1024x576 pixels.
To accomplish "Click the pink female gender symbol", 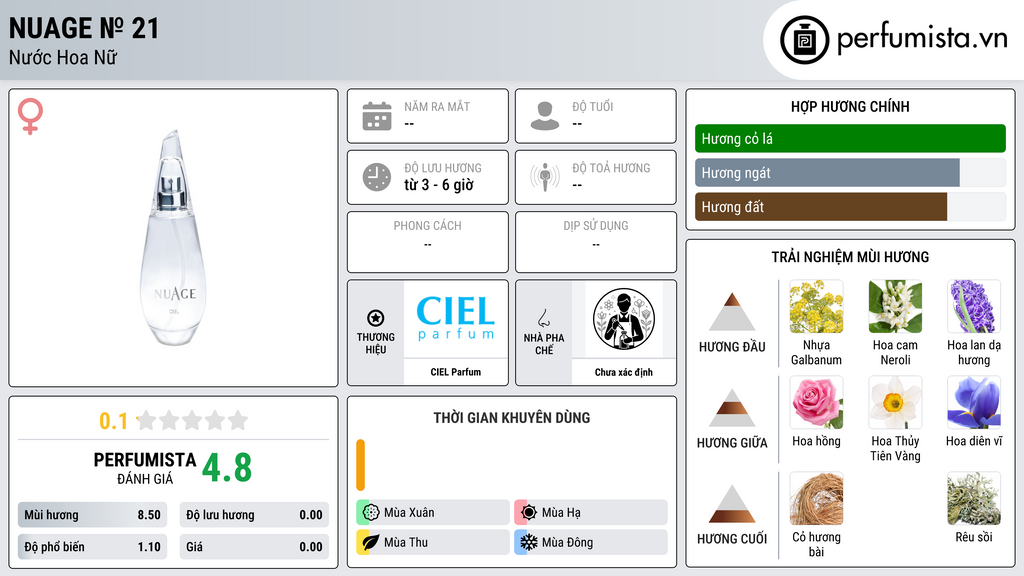I will 30,116.
